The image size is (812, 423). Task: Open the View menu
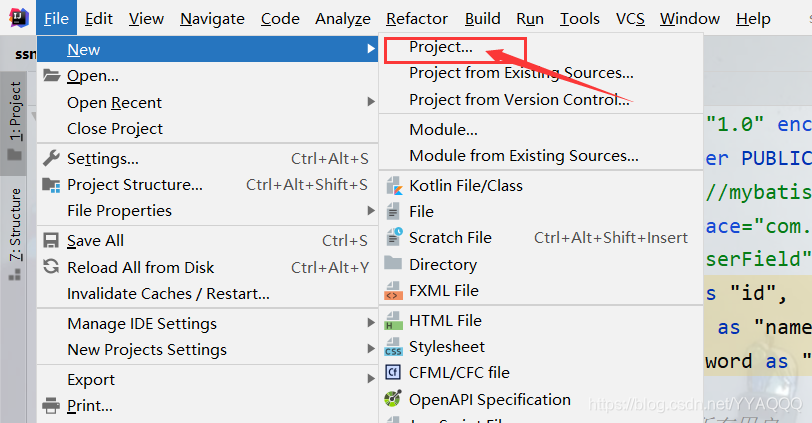tap(147, 18)
